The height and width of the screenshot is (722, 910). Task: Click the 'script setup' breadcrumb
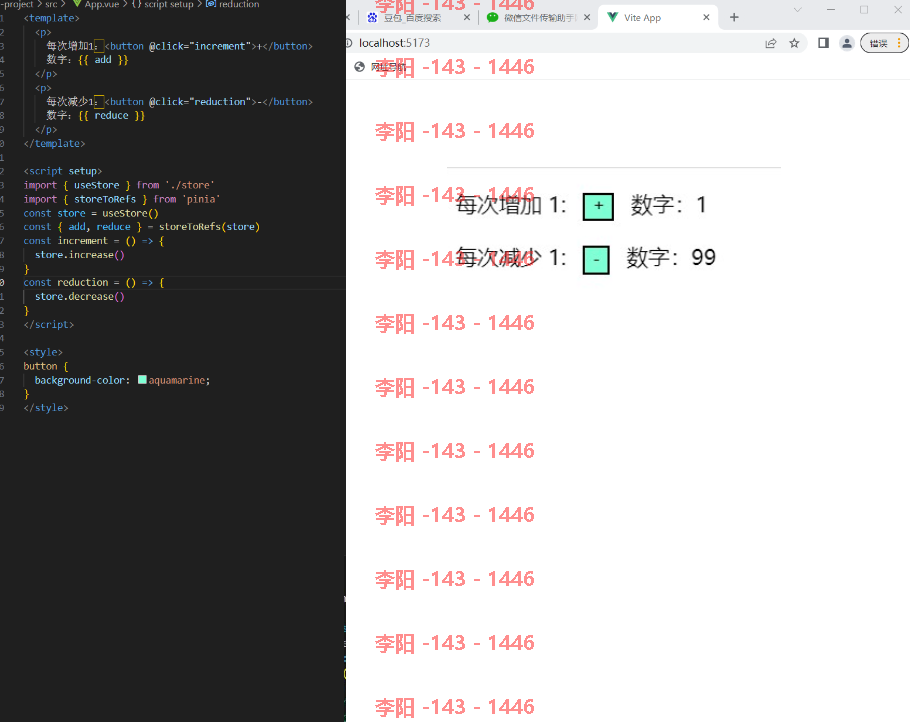[168, 4]
